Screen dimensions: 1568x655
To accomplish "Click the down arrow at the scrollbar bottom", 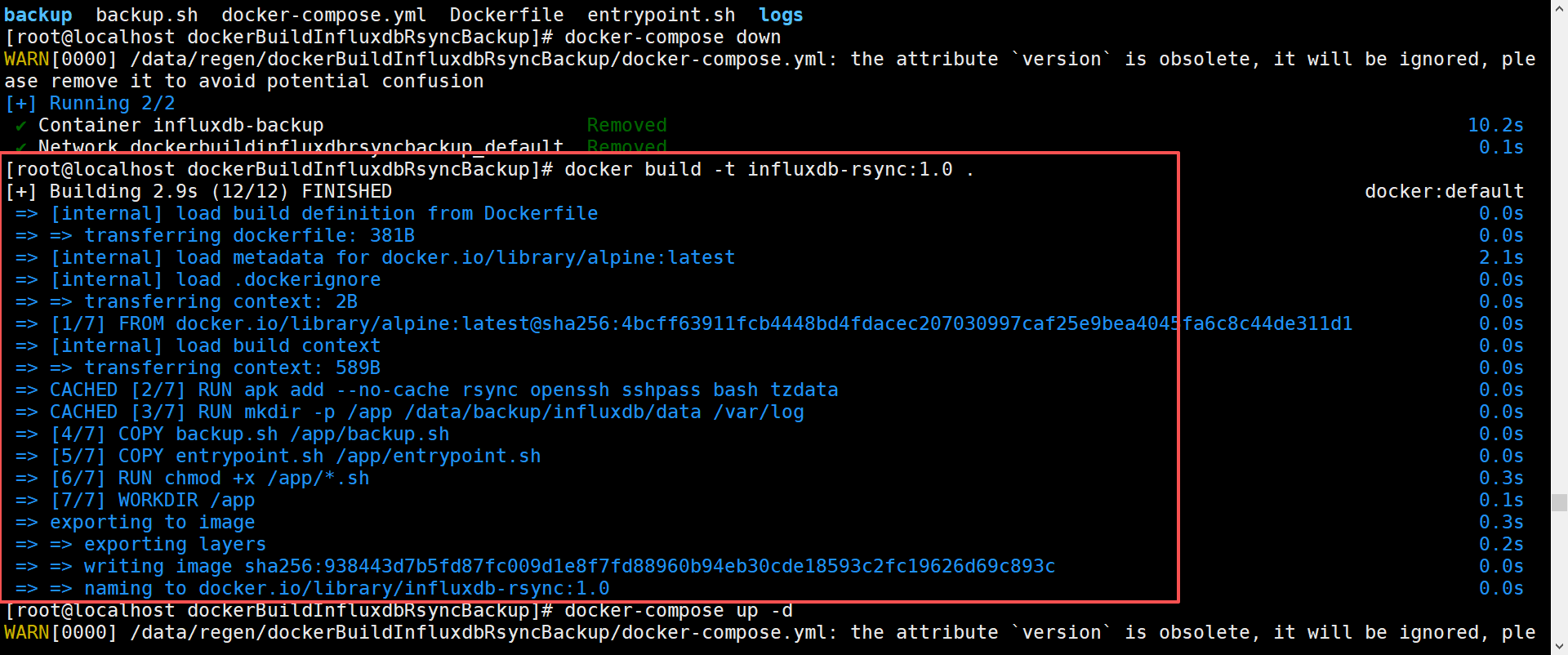I will 1559,647.
